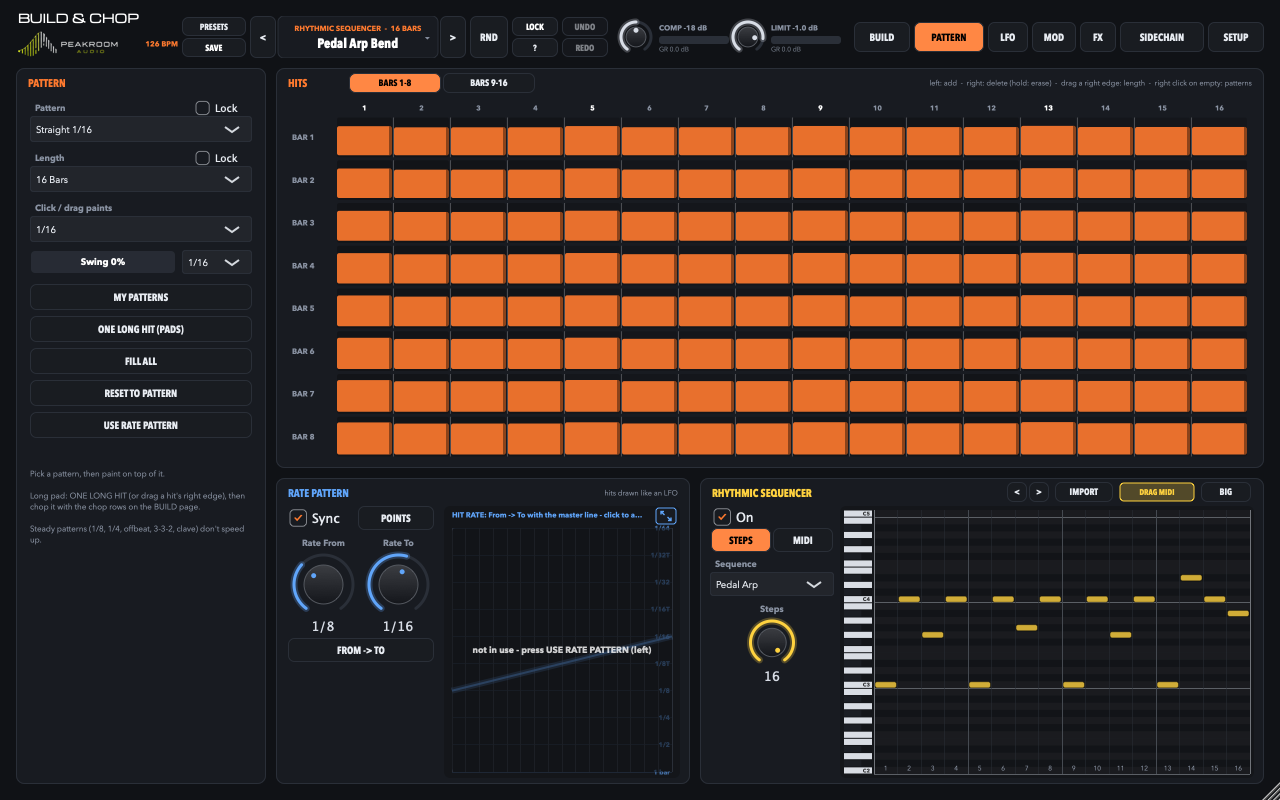Viewport: 1280px width, 800px height.
Task: Click the hit rate curve graph
Action: [561, 649]
